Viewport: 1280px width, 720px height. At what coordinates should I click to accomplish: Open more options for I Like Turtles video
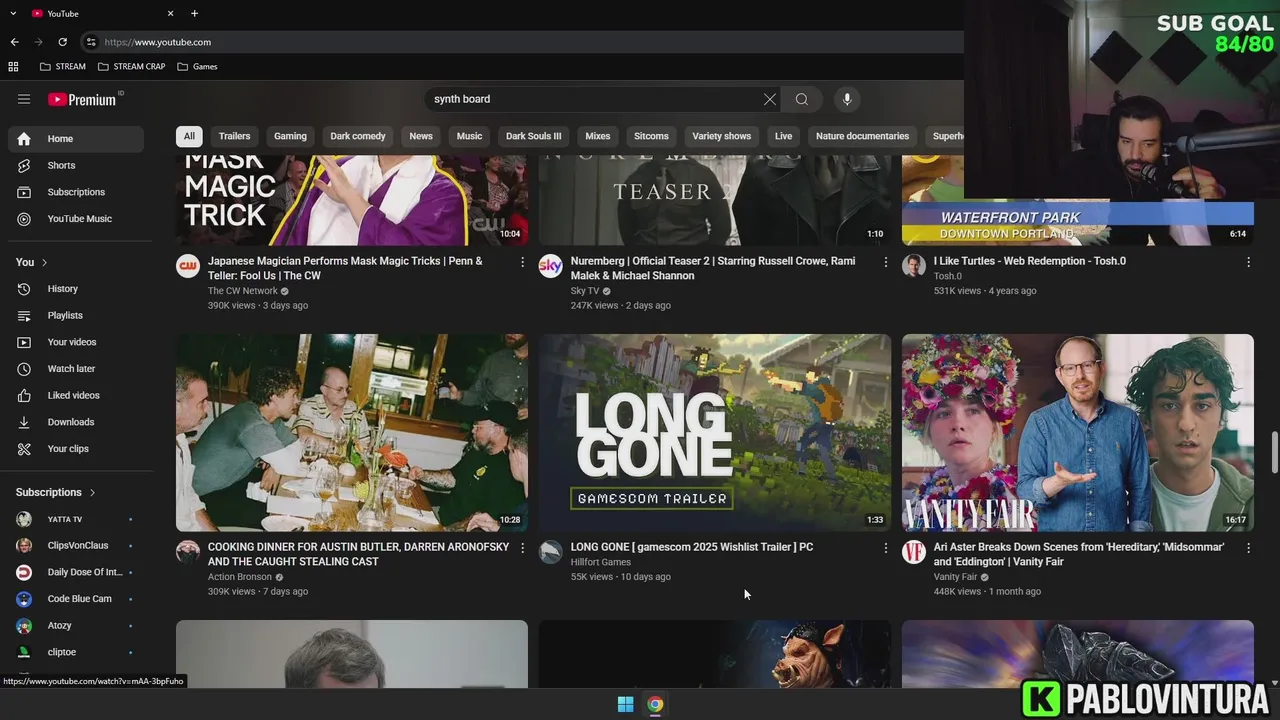pyautogui.click(x=1248, y=262)
